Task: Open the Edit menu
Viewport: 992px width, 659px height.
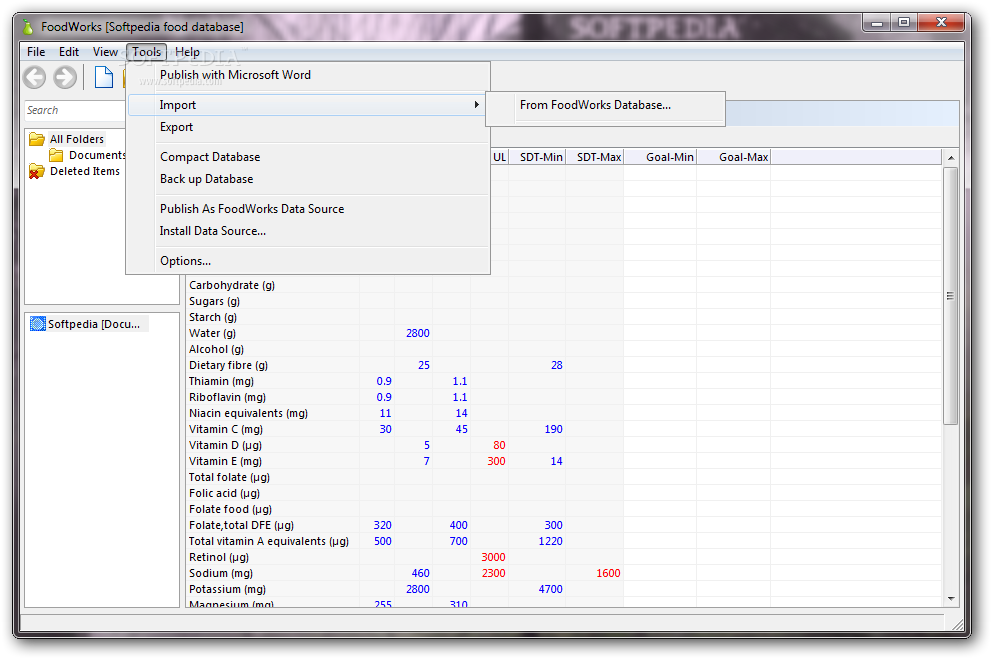Action: [69, 52]
